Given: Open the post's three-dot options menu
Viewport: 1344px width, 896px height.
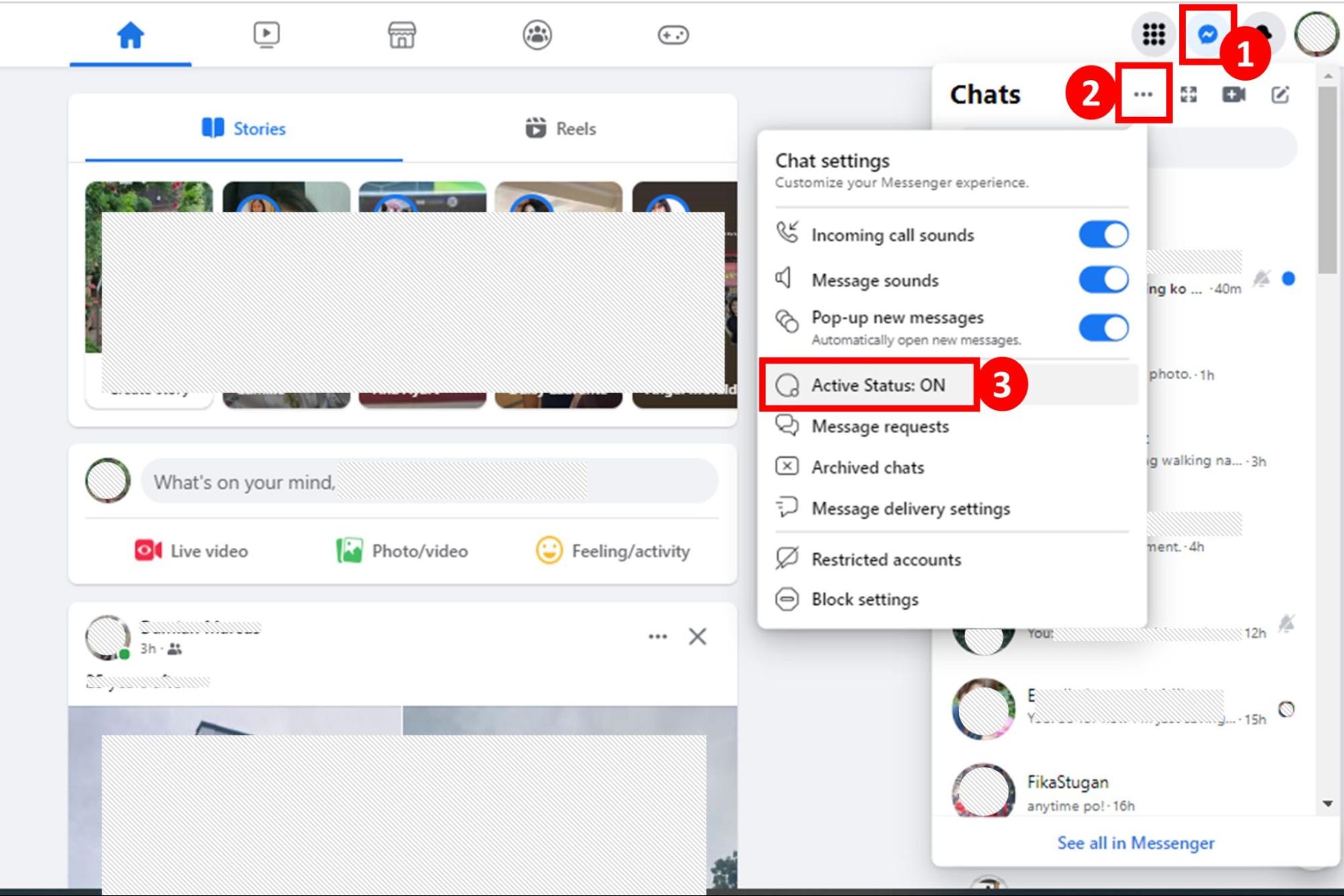Looking at the screenshot, I should coord(658,637).
